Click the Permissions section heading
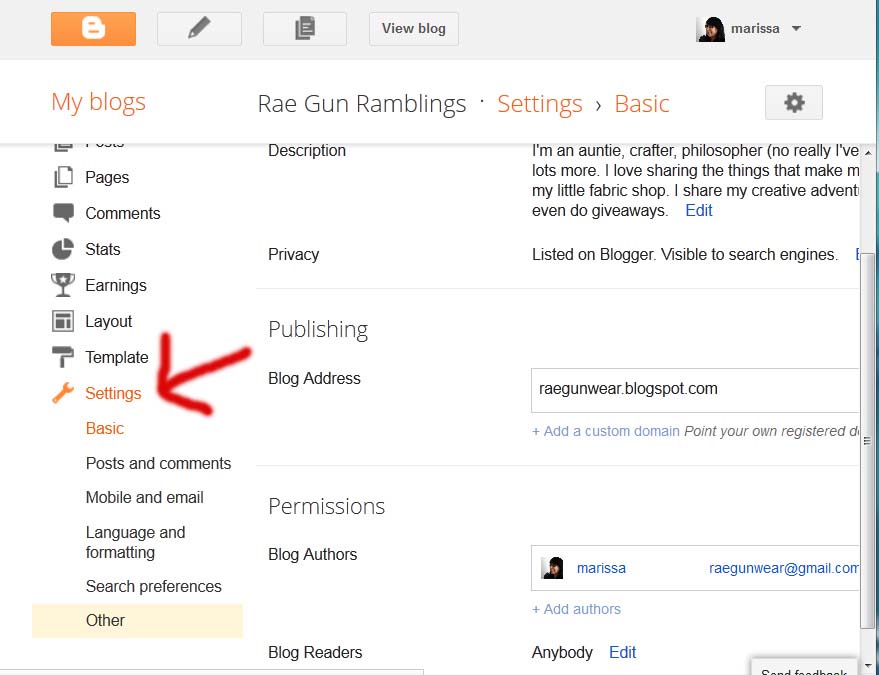 coord(326,506)
